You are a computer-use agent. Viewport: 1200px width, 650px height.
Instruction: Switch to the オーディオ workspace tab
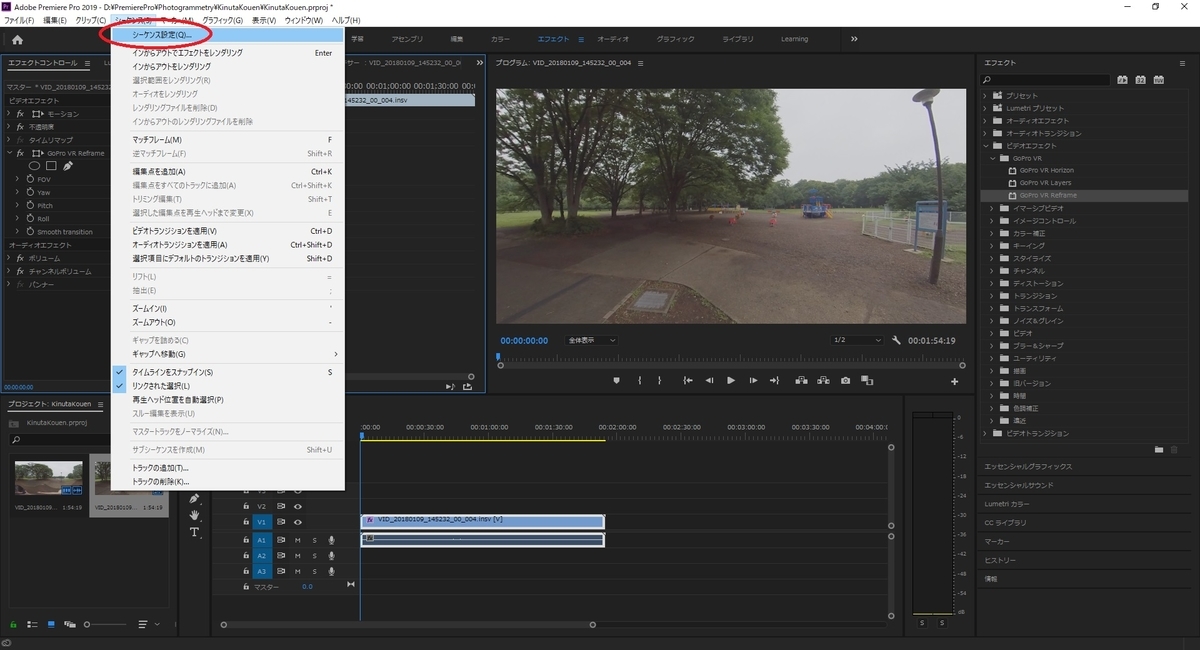pos(613,39)
